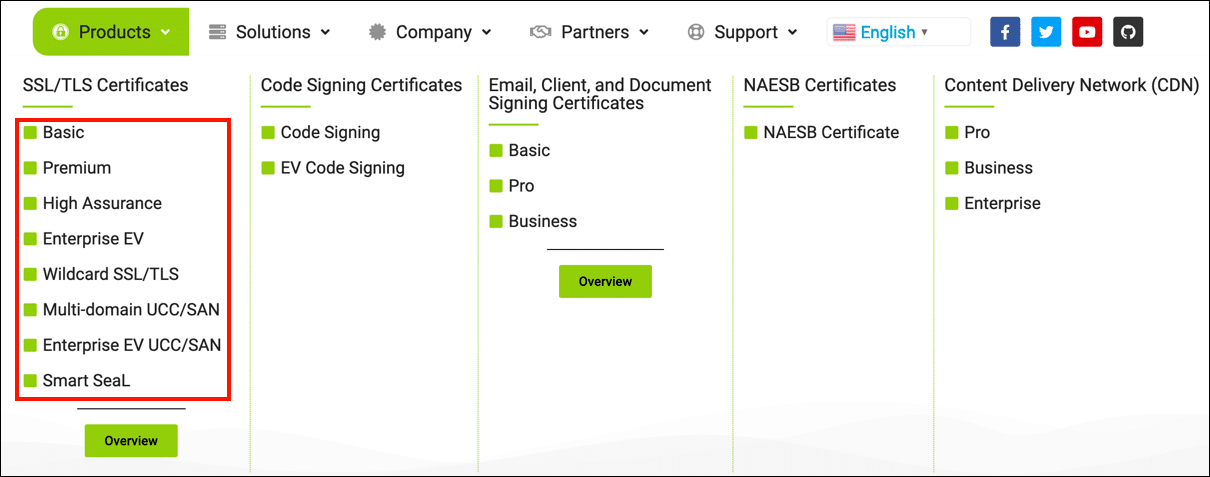Go to NAESB Certificate page
Screen dimensions: 1210x477
[830, 132]
